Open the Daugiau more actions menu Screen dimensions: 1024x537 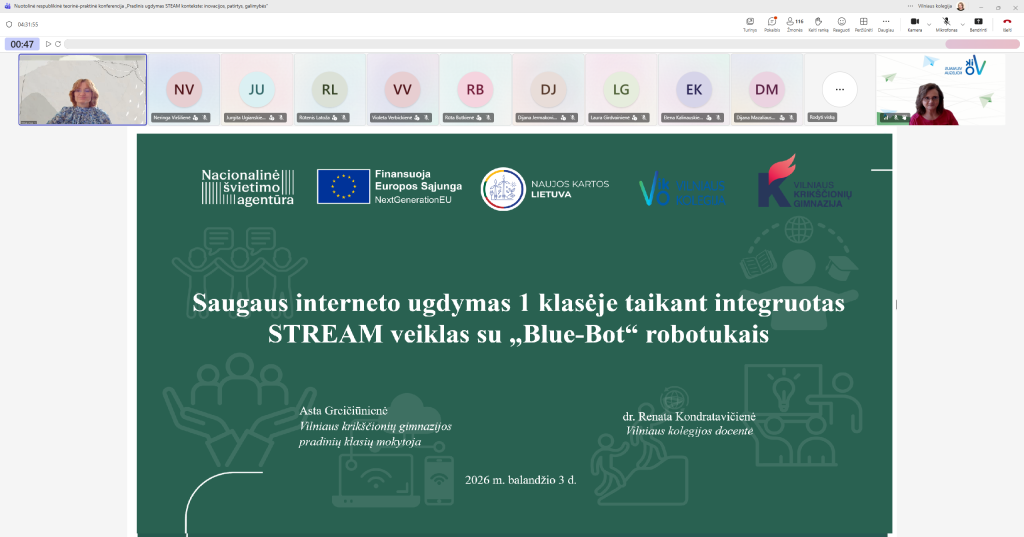(x=886, y=23)
